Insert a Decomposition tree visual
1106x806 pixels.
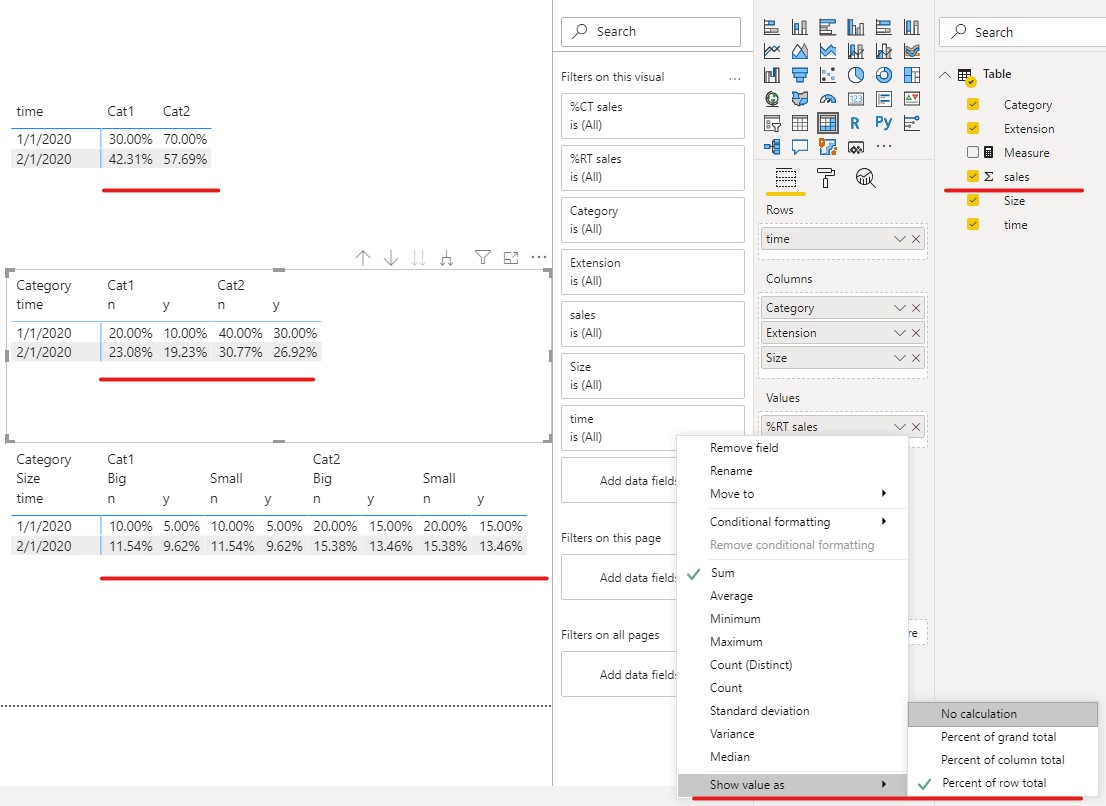772,147
